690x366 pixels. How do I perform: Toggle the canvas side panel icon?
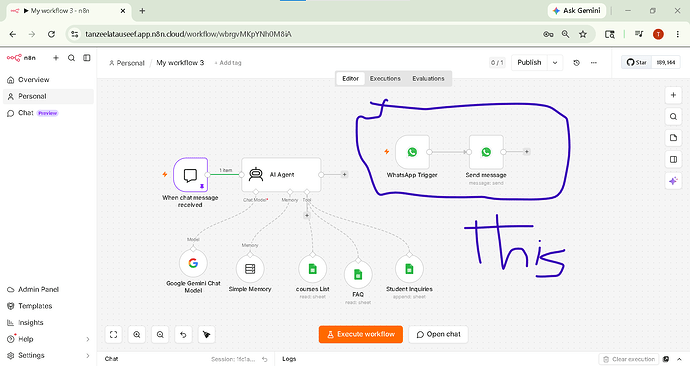point(673,159)
